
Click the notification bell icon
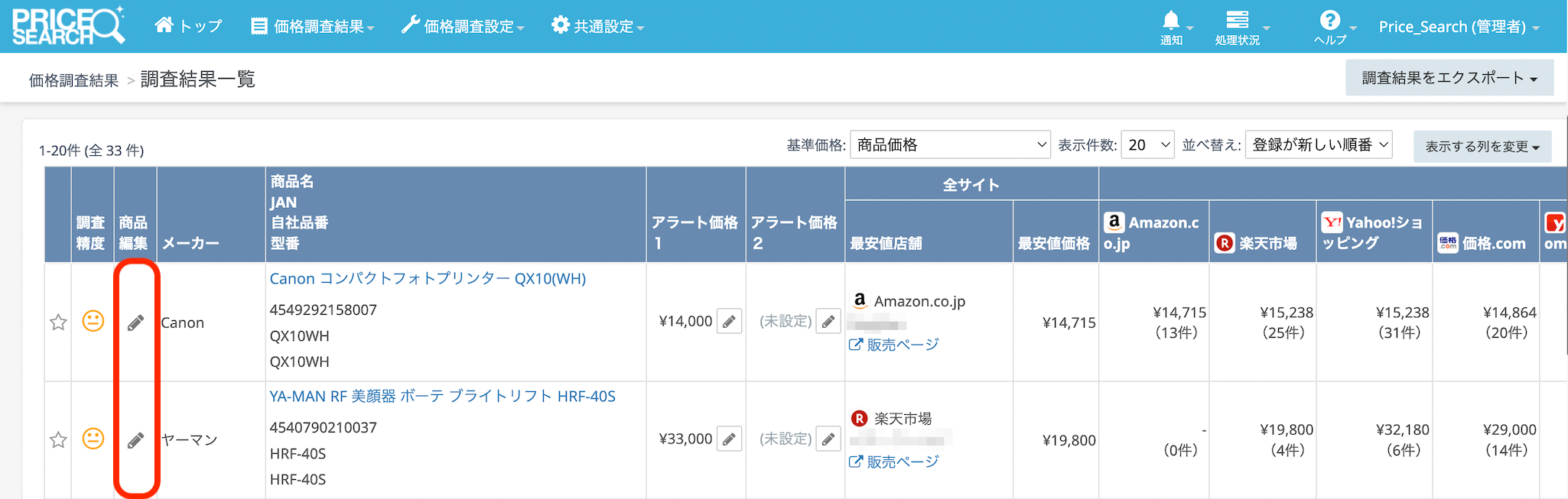1171,21
